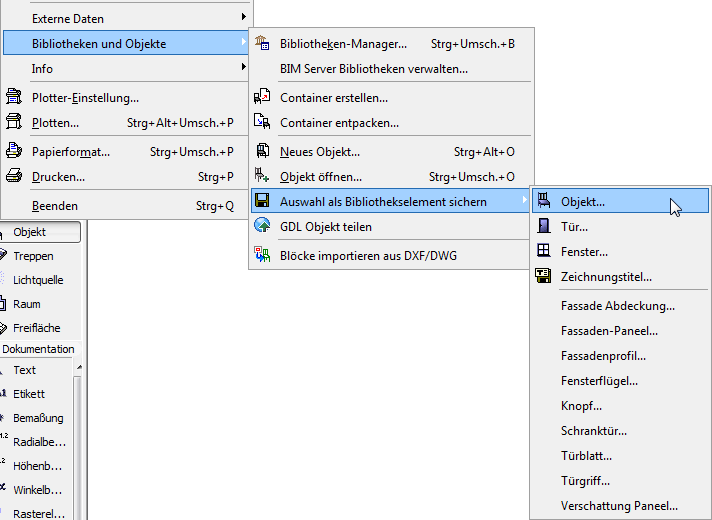Click the GDL Objekt teilen globe icon
The image size is (712, 520).
click(263, 226)
